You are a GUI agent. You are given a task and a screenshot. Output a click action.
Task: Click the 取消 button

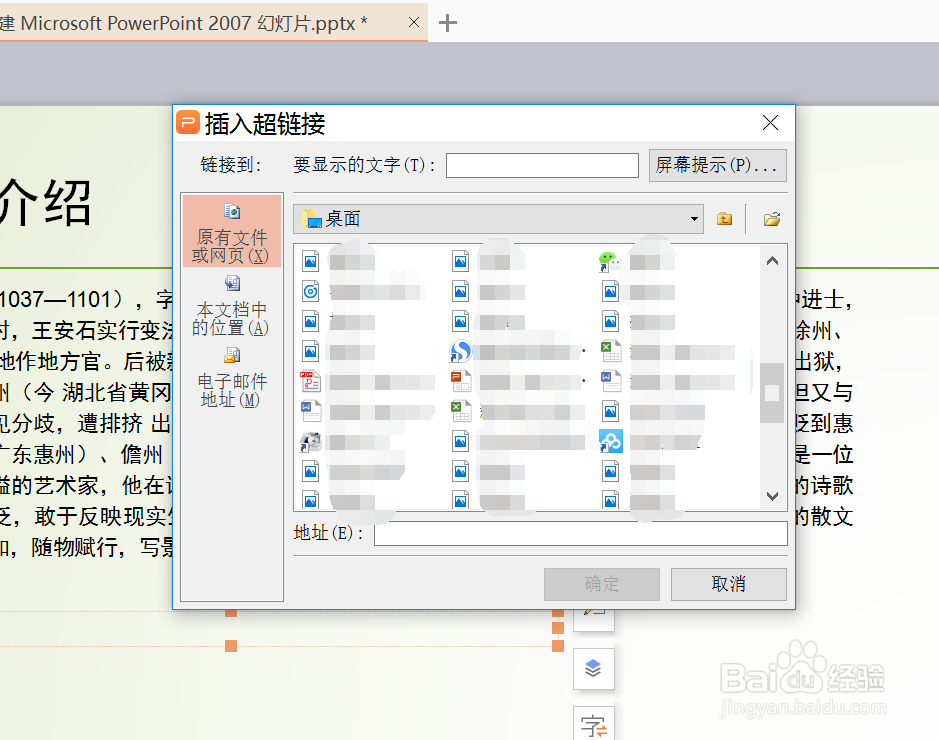(x=728, y=584)
